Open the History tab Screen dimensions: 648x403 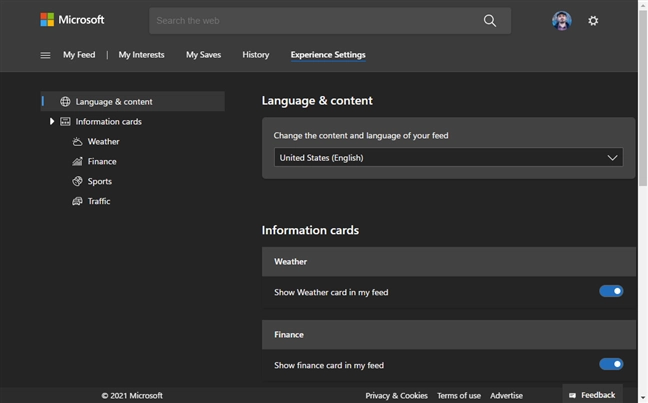[x=256, y=55]
